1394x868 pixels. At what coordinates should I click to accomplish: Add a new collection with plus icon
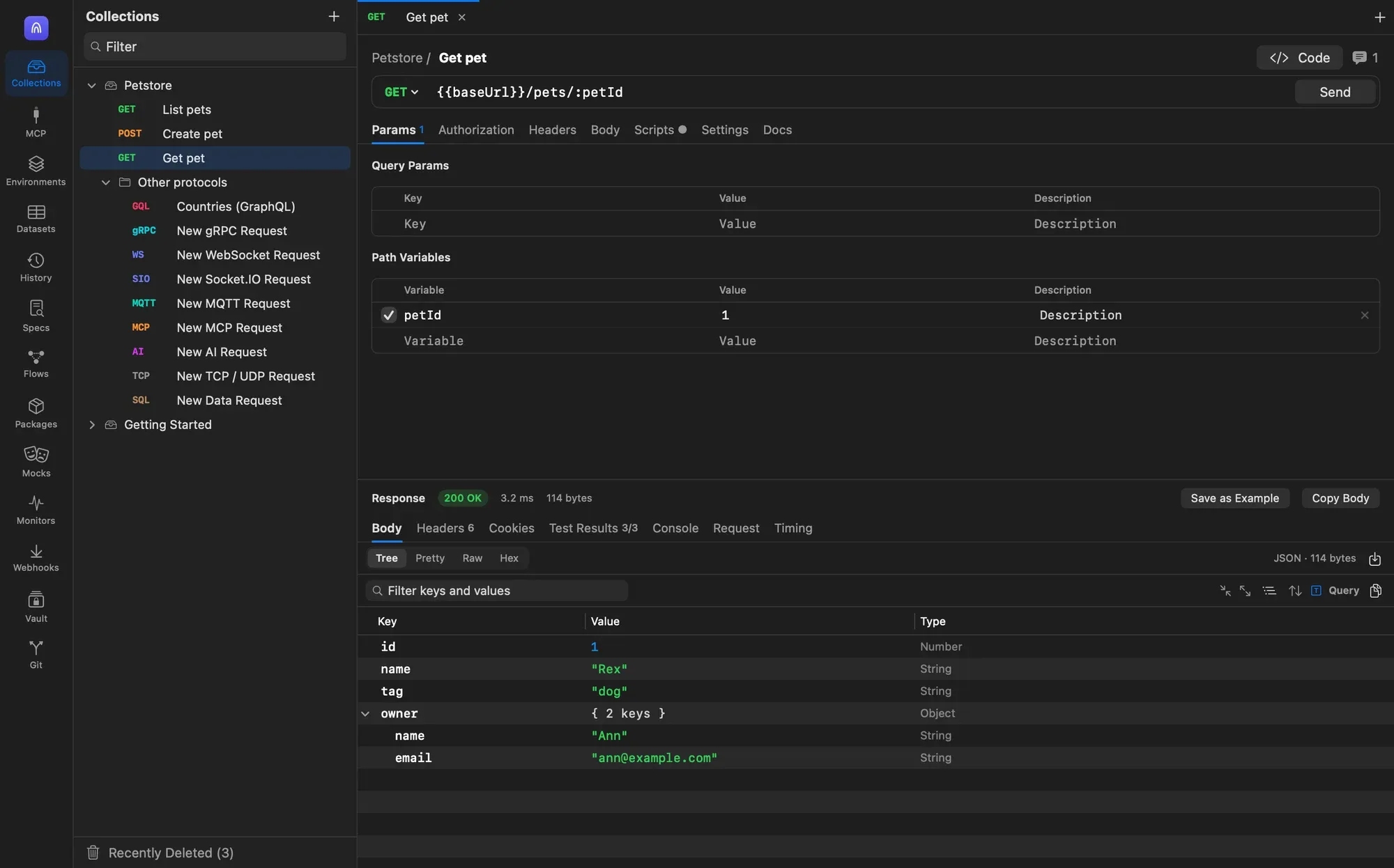point(334,16)
